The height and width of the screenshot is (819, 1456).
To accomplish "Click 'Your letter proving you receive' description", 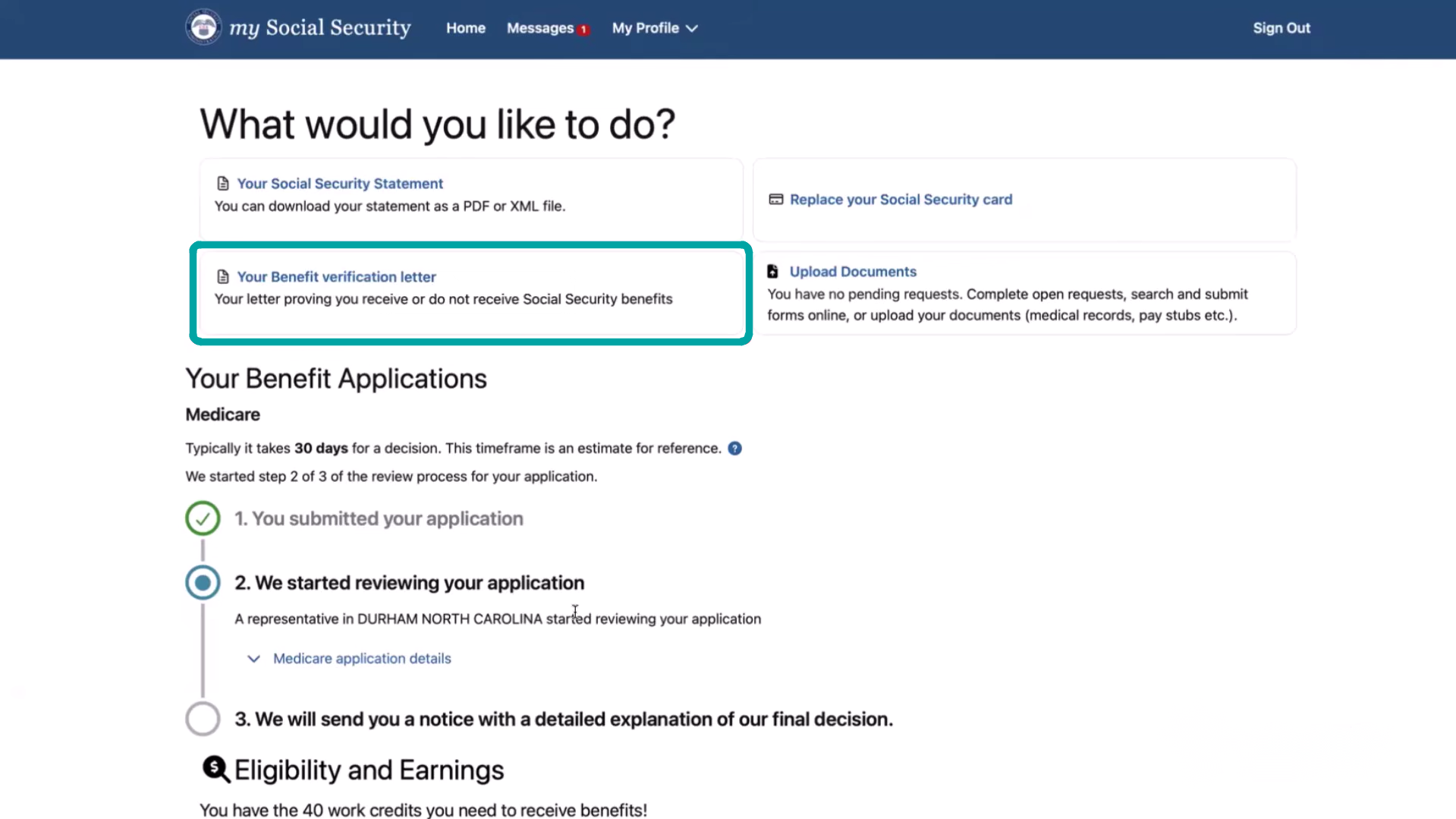I will pos(443,299).
